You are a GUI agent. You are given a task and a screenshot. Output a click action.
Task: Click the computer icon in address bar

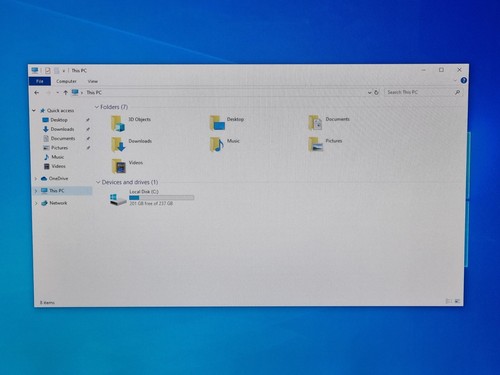75,92
